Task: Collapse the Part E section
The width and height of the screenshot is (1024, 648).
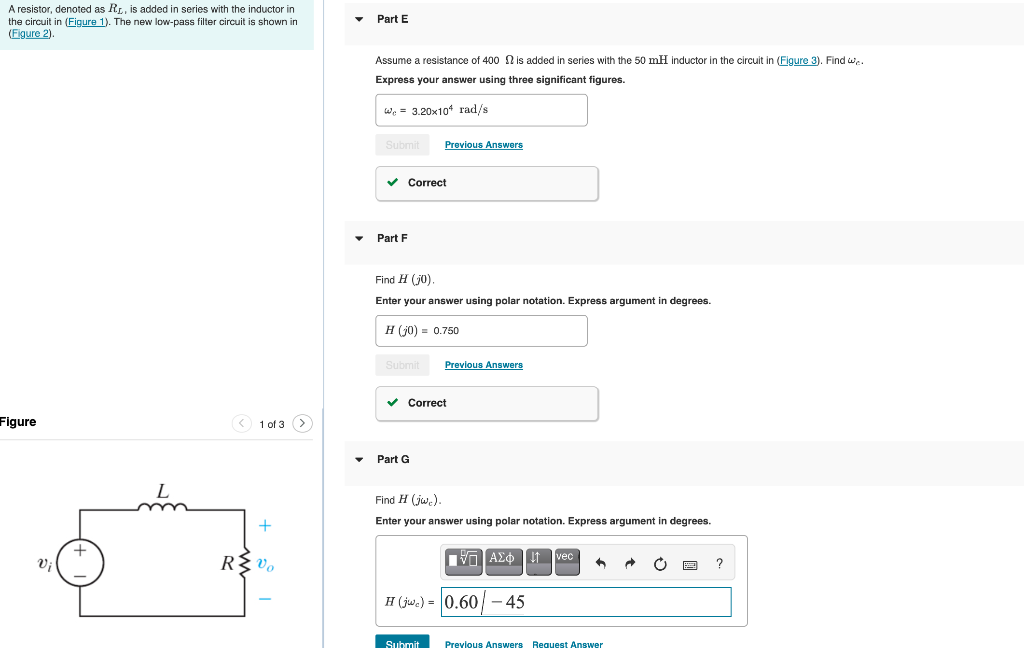Action: tap(358, 19)
